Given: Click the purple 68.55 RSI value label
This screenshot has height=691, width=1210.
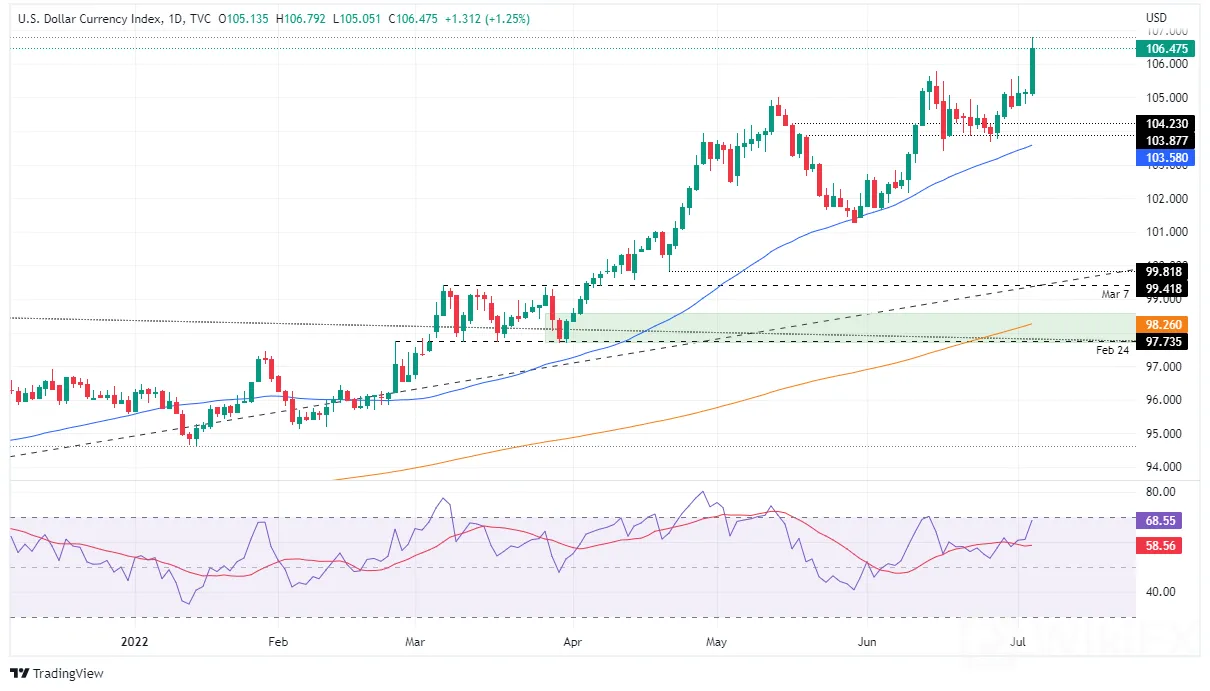Looking at the screenshot, I should coord(1162,521).
